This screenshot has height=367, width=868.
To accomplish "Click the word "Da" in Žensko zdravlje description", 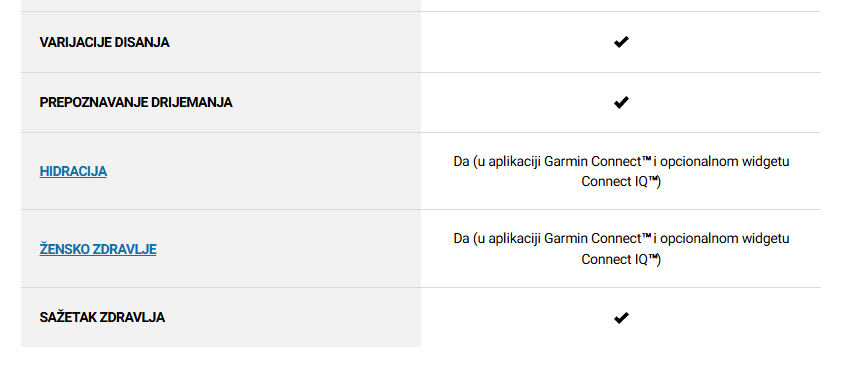I will click(x=461, y=239).
